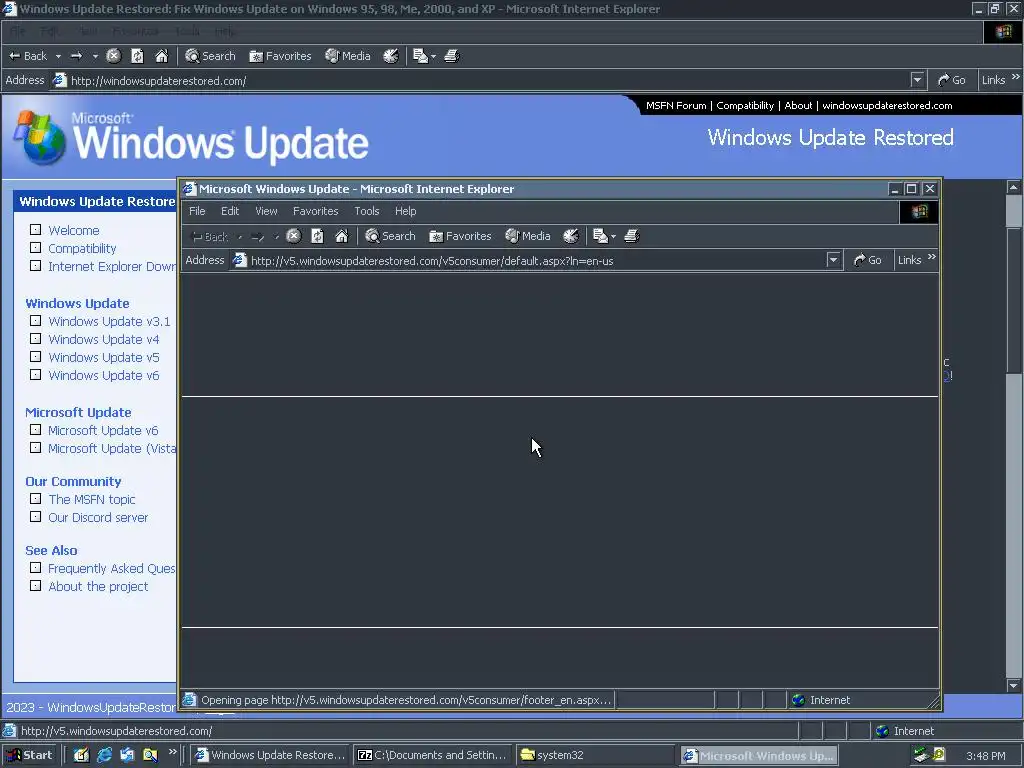Switch to 7-Zip Documents and Settings taskbar button

click(x=432, y=755)
